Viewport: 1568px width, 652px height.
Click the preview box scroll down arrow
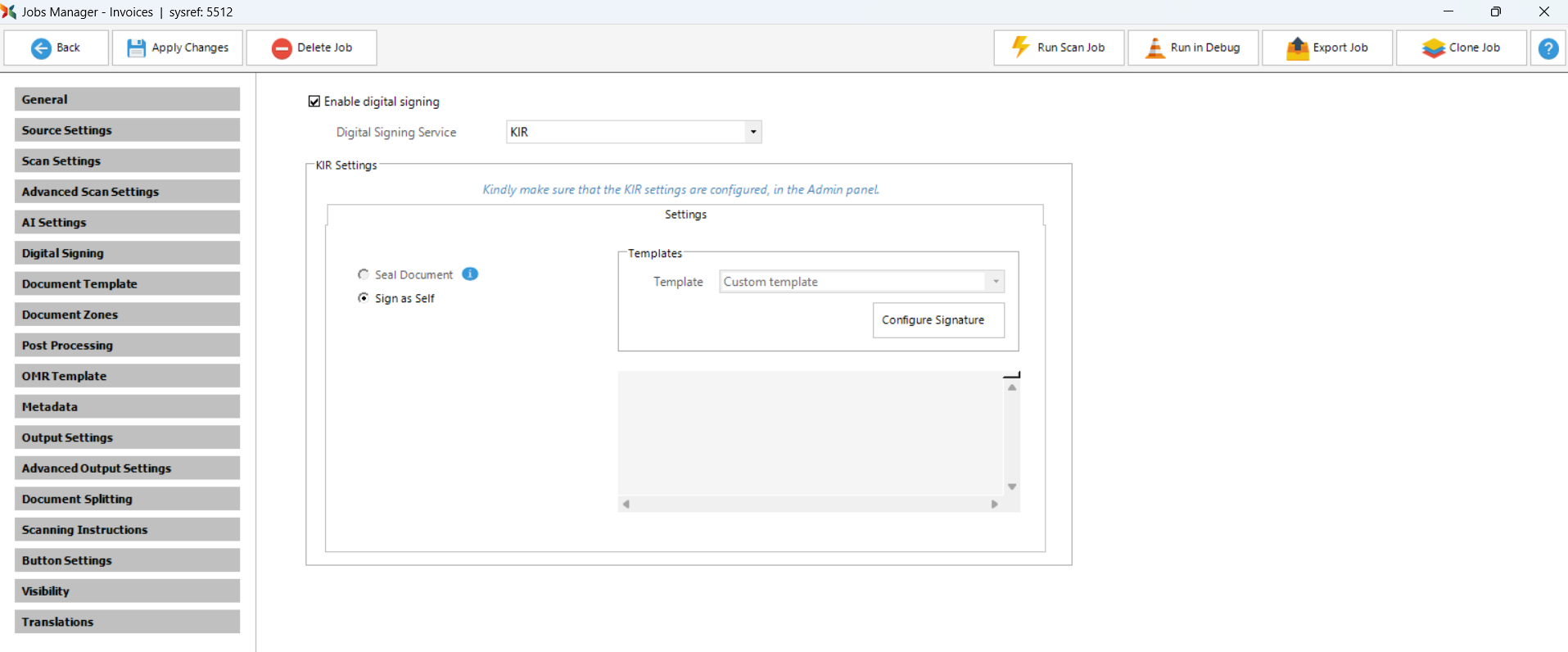1012,487
